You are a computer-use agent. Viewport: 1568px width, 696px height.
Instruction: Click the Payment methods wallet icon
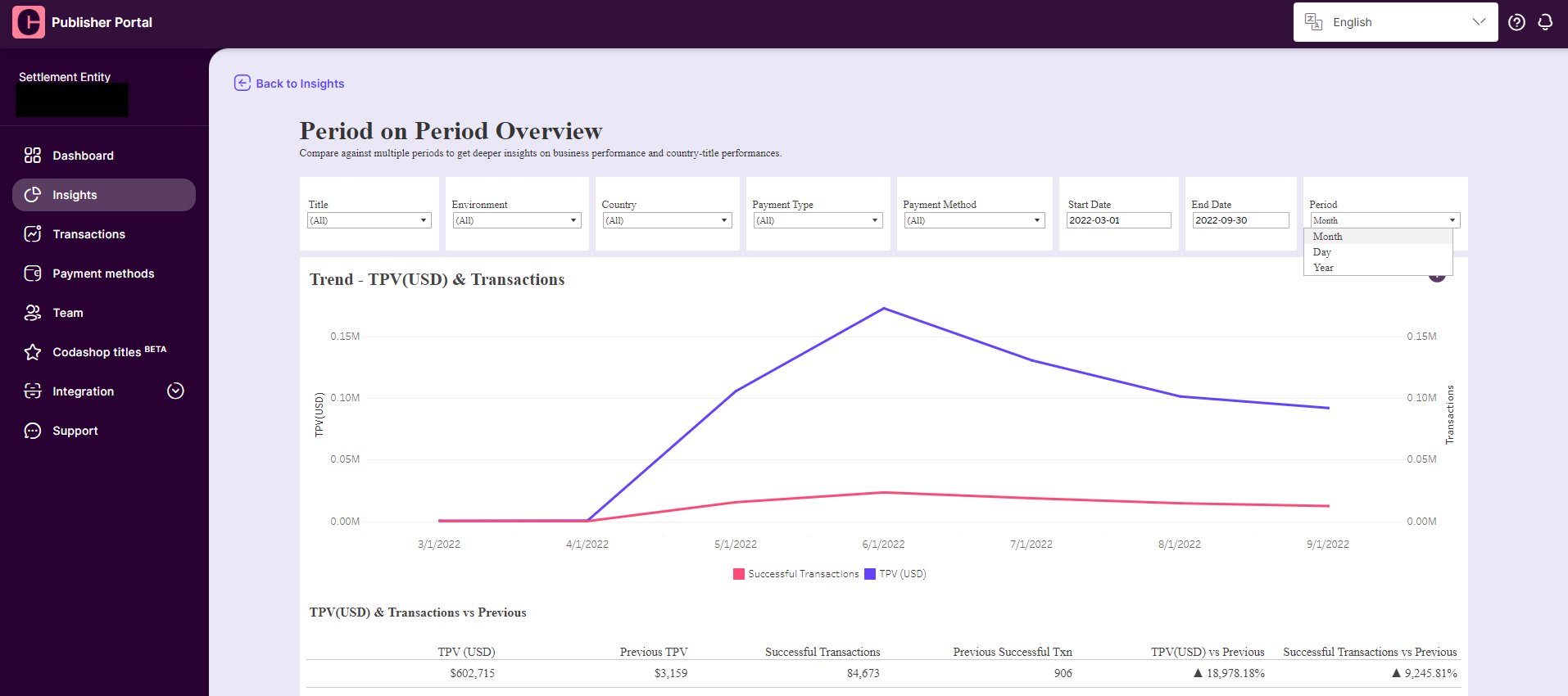[x=33, y=273]
